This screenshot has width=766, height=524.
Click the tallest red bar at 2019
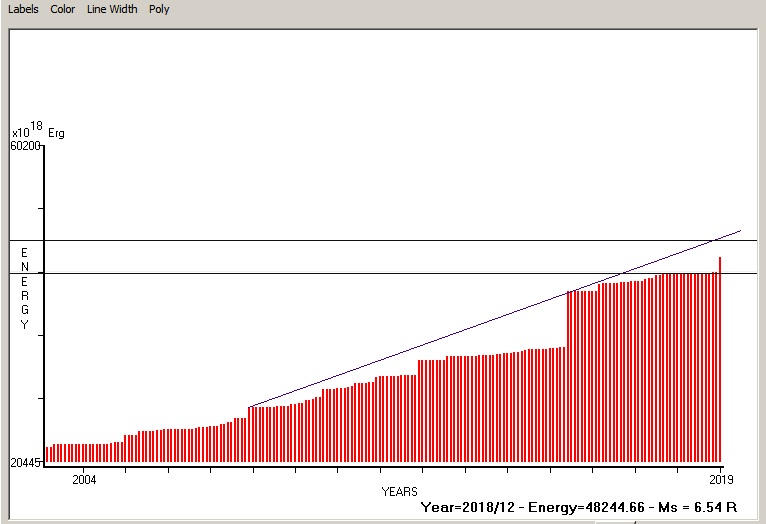[719, 360]
